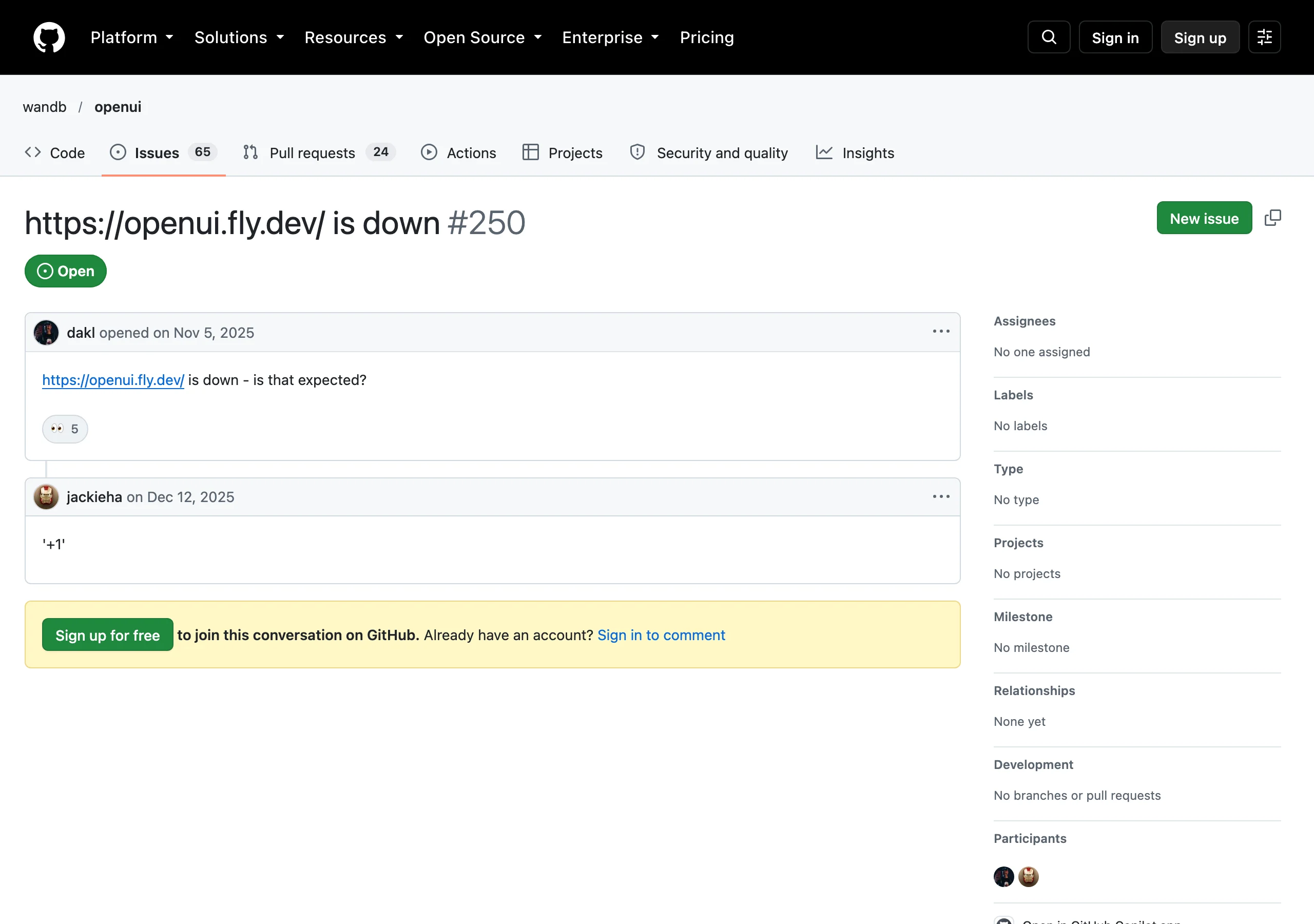Image resolution: width=1314 pixels, height=924 pixels.
Task: Click the Nov 5, 2025 opened date
Action: point(214,333)
